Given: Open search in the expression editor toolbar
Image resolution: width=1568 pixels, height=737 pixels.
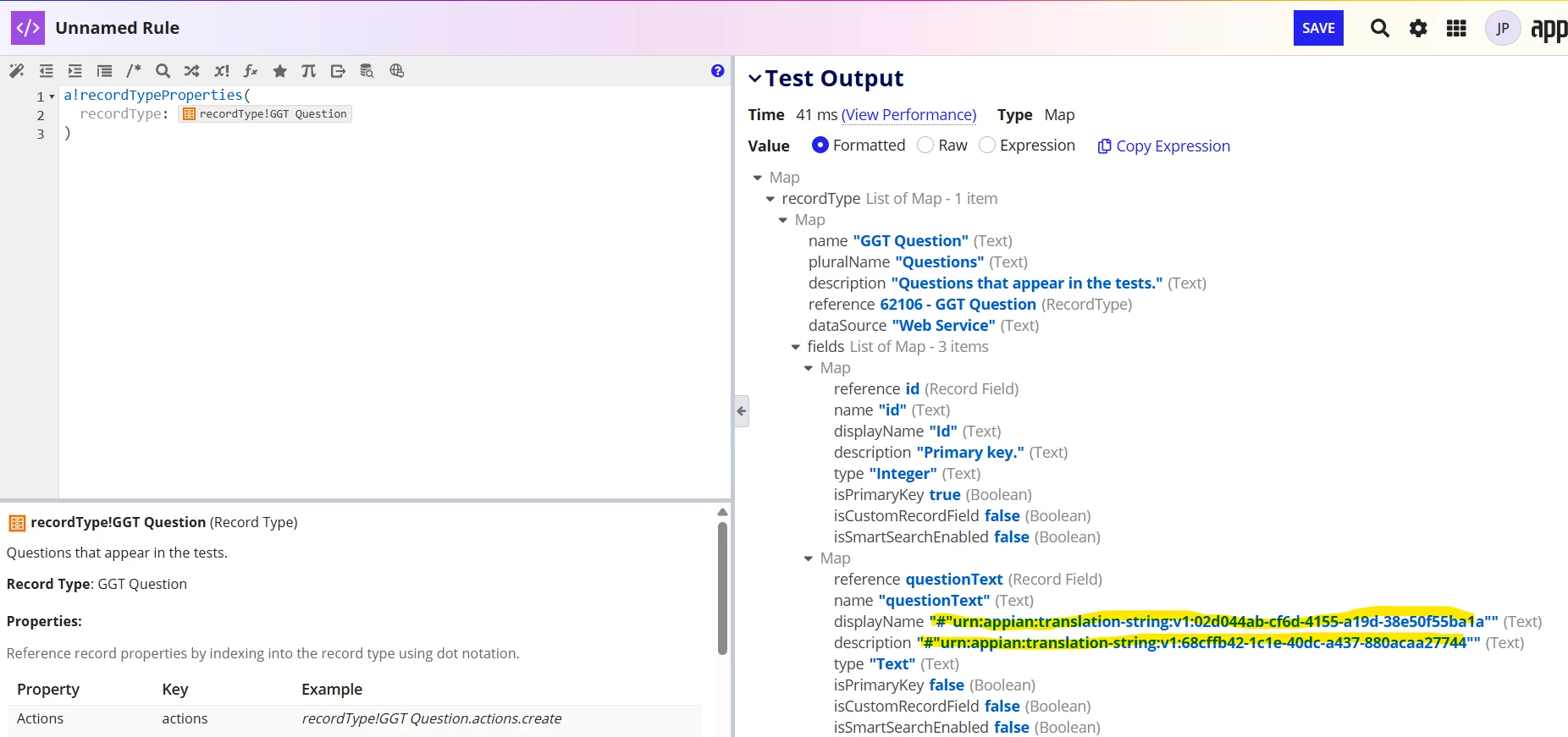Looking at the screenshot, I should 163,71.
